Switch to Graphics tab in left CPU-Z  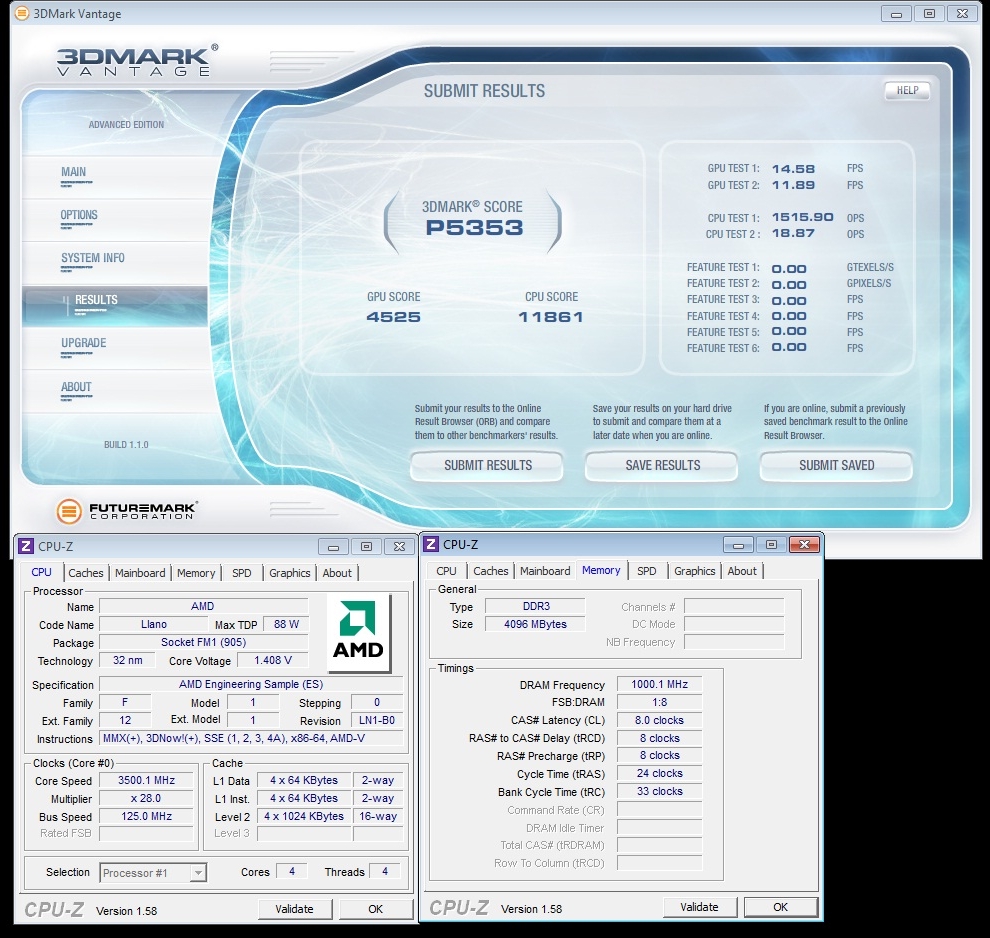click(x=290, y=573)
